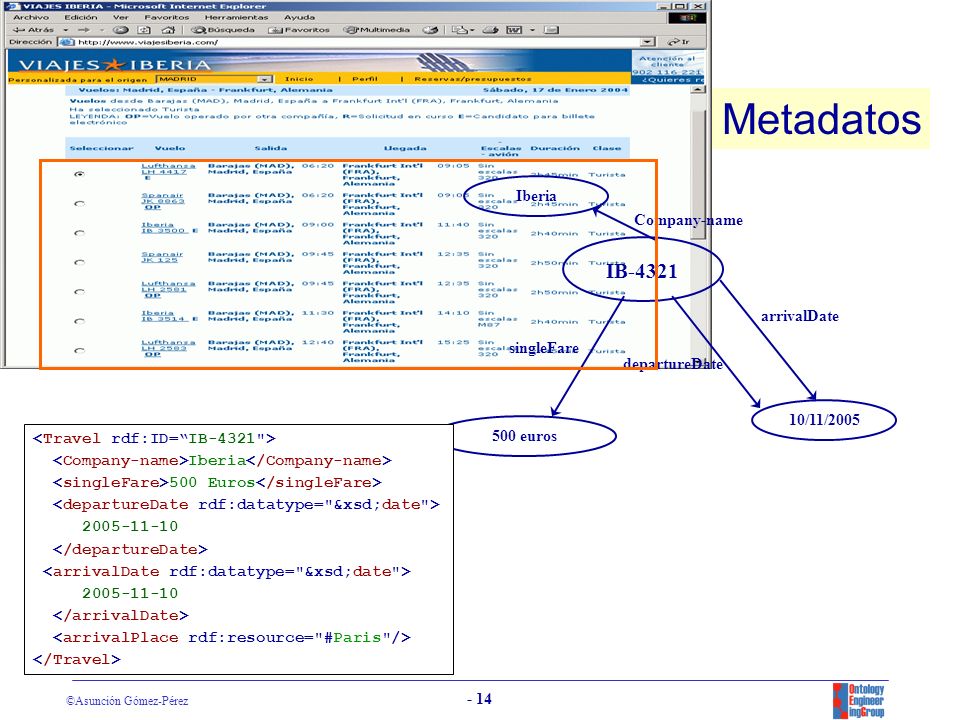Click the Llegada column header

405,148
